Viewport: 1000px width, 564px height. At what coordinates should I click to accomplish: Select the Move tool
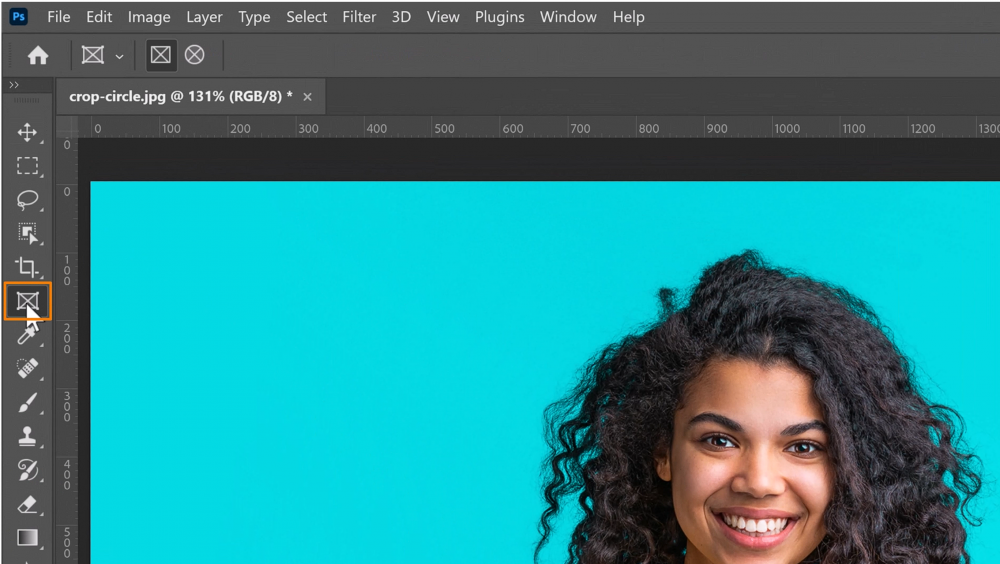[x=27, y=132]
